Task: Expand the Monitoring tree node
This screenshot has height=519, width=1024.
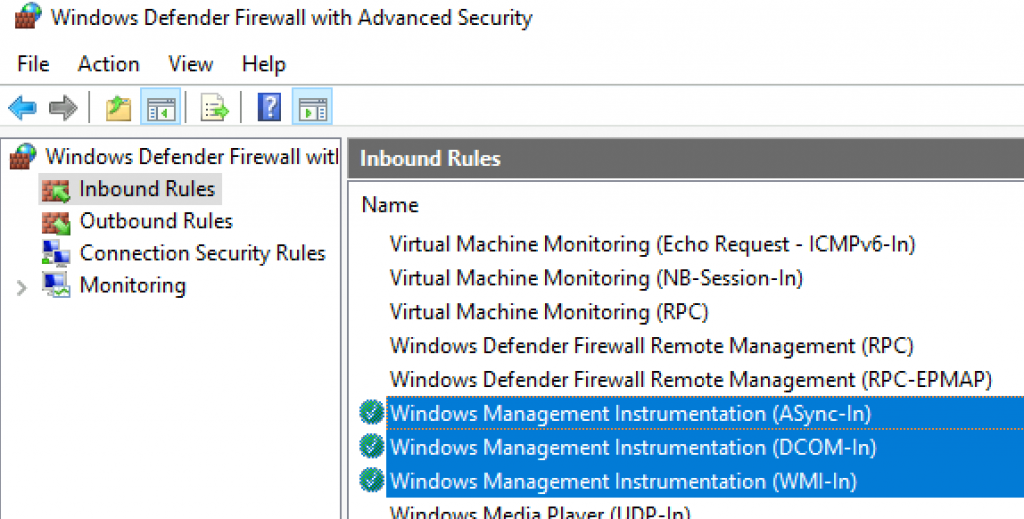Action: point(22,287)
